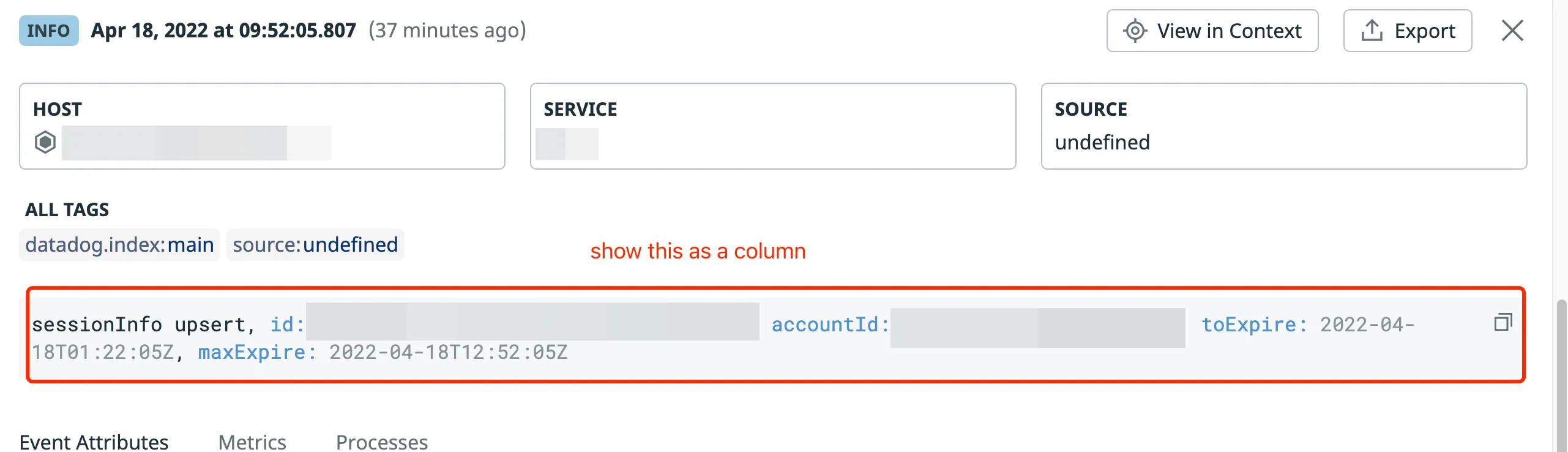Click the Apr 18, 2022 timestamp
Viewport: 1568px width, 452px height.
(223, 31)
